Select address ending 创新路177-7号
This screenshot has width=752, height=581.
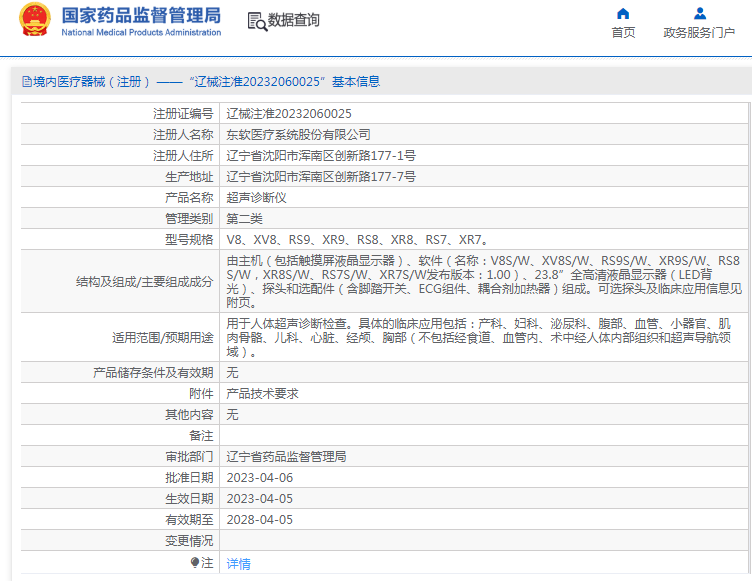tap(321, 177)
